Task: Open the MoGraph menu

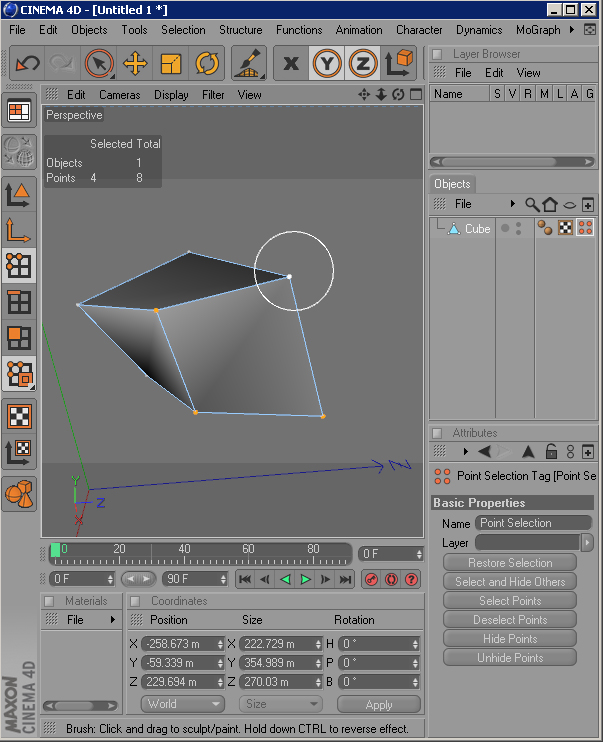Action: tap(538, 30)
